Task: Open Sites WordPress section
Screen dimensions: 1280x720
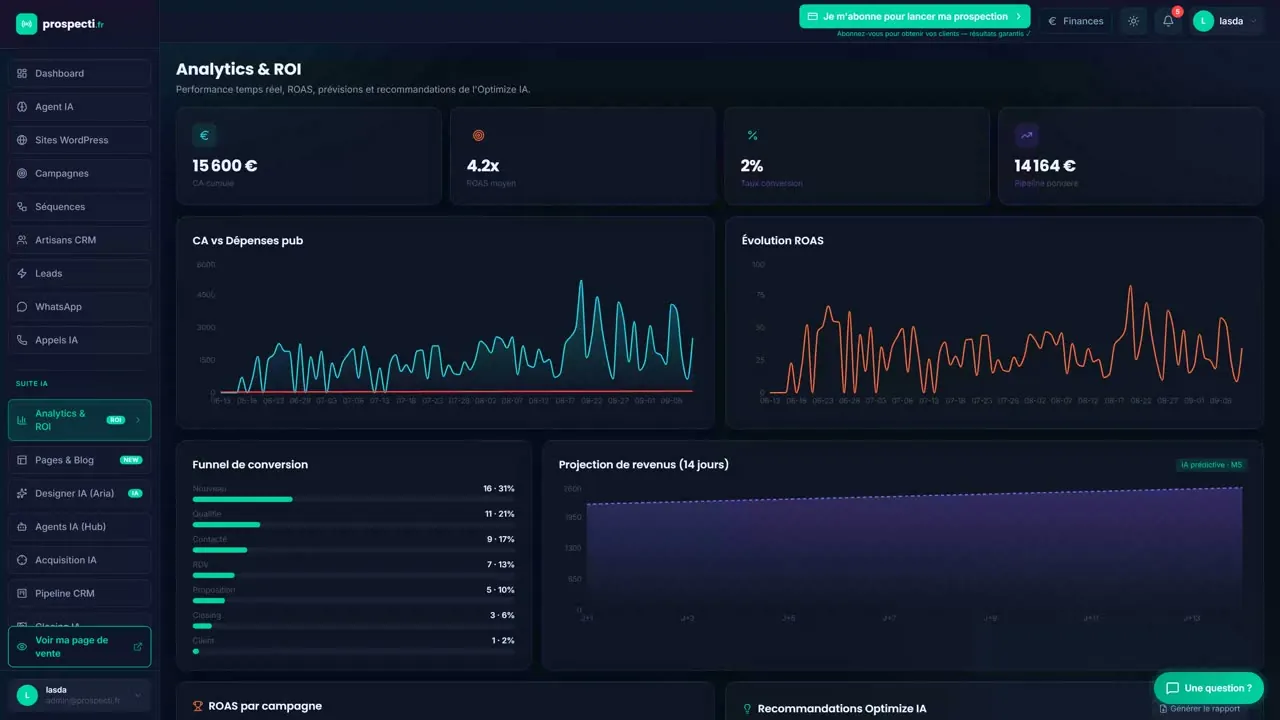Action: (80, 140)
